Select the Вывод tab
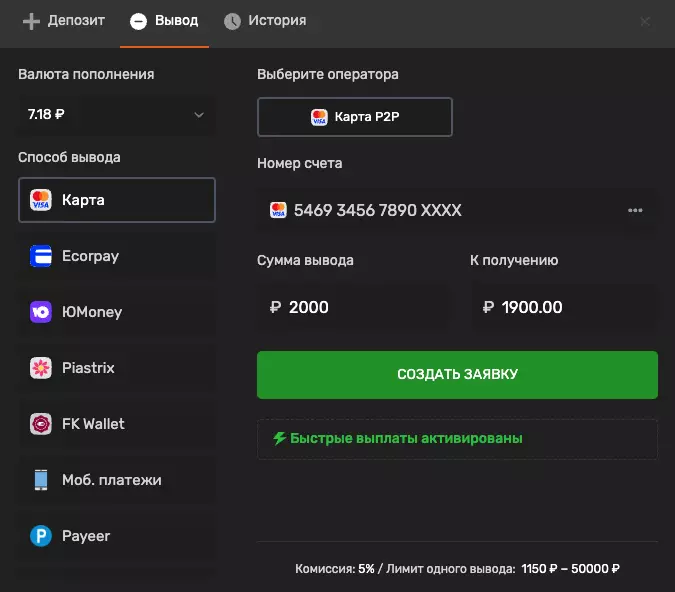Image resolution: width=675 pixels, height=592 pixels. point(164,21)
